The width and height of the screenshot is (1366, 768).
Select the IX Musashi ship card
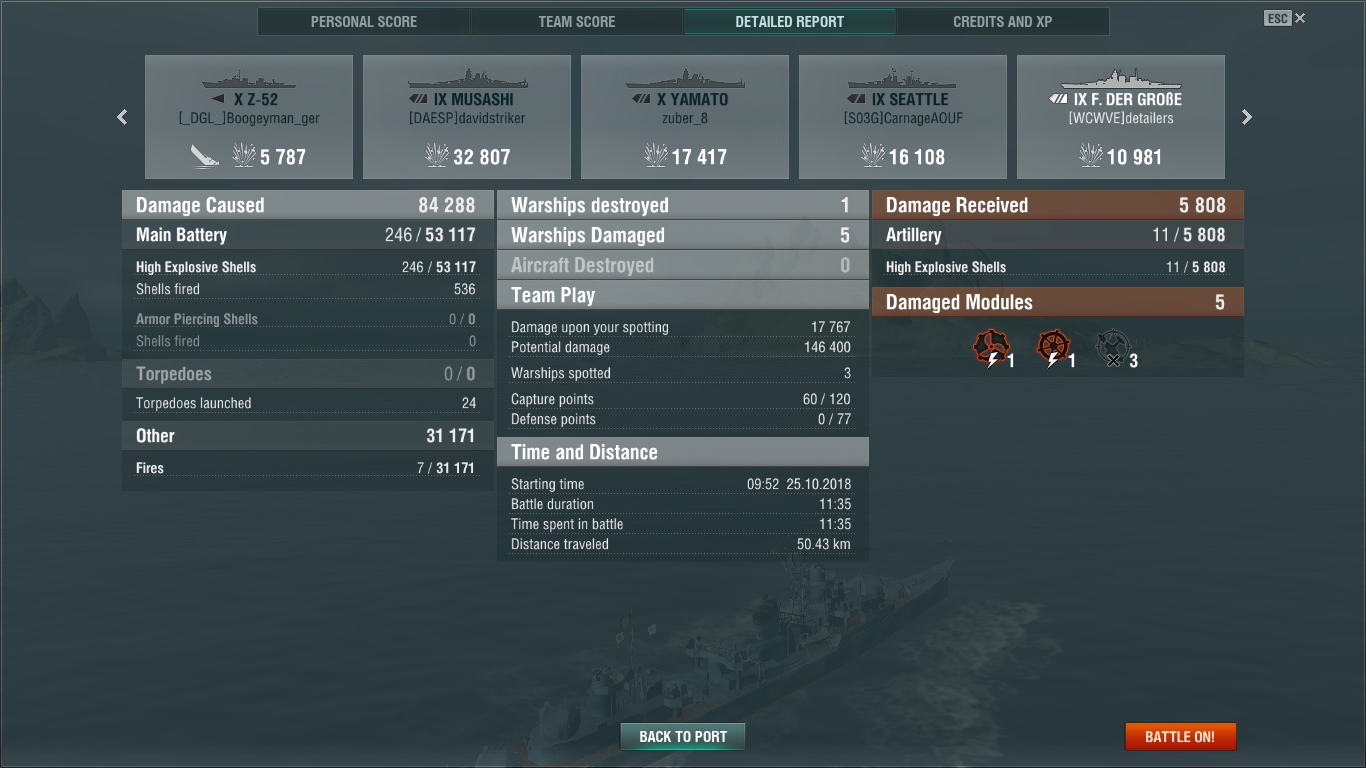click(x=467, y=117)
